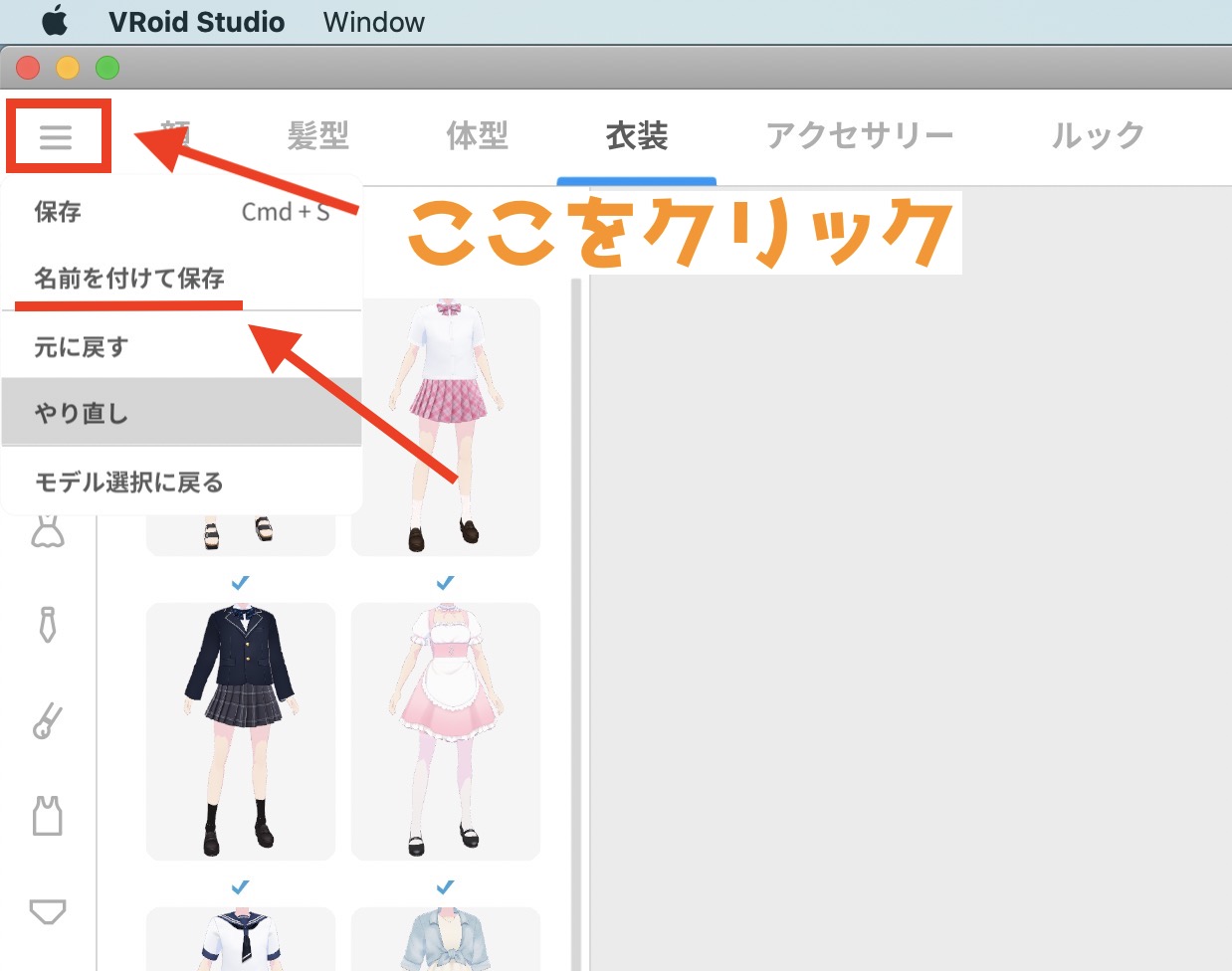Select the one-piece dress clothing category
This screenshot has height=971, width=1232.
coord(48,530)
